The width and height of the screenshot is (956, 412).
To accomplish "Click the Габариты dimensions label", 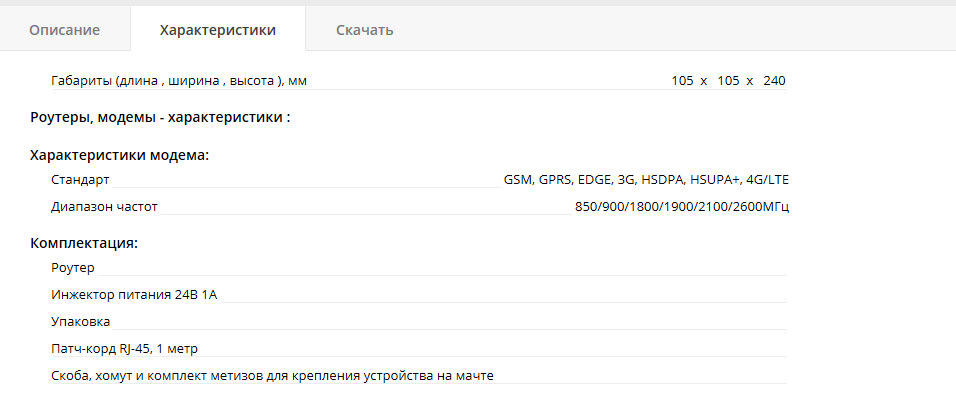I will pos(179,80).
